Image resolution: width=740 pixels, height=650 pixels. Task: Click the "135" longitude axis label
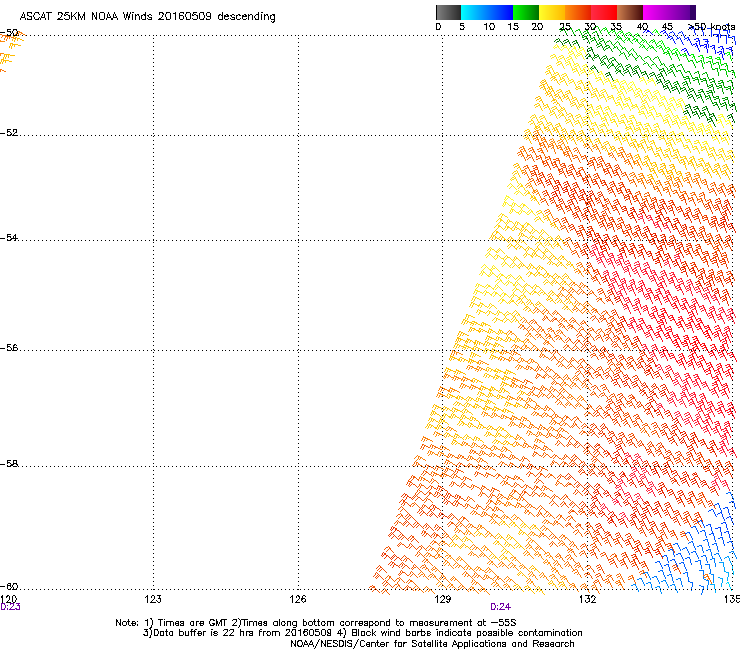(732, 599)
